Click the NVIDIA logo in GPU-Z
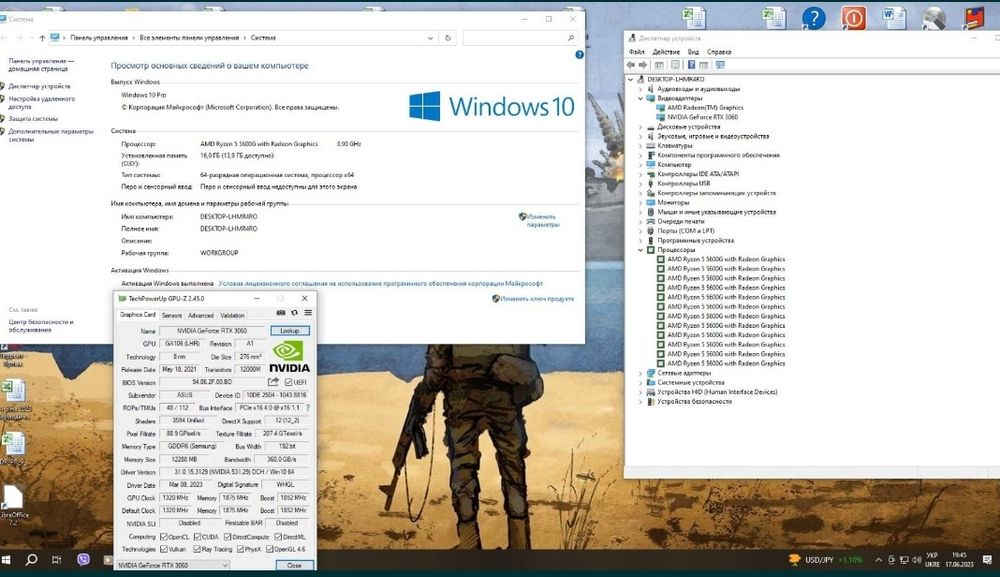 (289, 357)
